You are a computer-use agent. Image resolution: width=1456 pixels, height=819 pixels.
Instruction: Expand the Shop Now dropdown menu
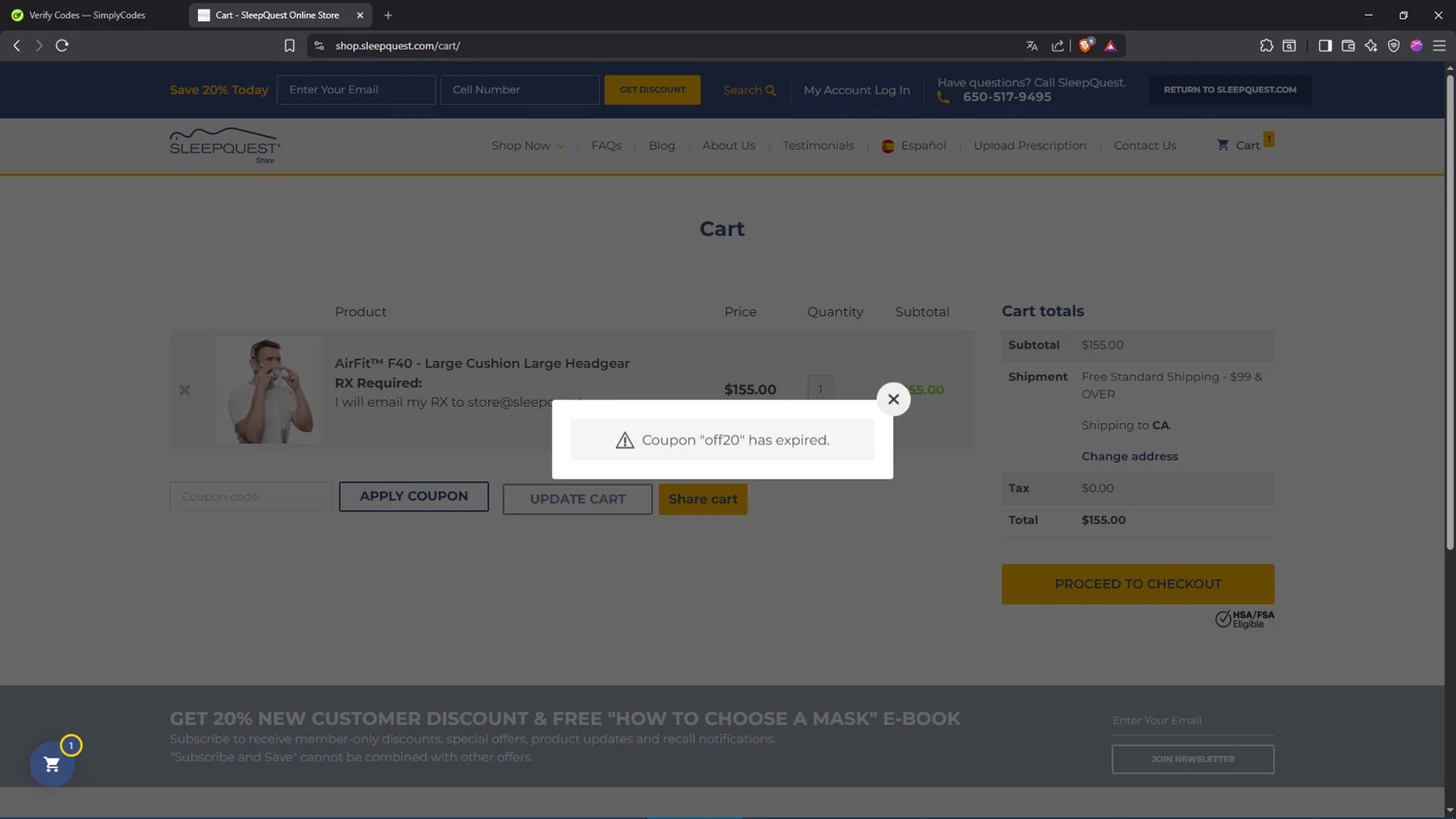coord(527,146)
